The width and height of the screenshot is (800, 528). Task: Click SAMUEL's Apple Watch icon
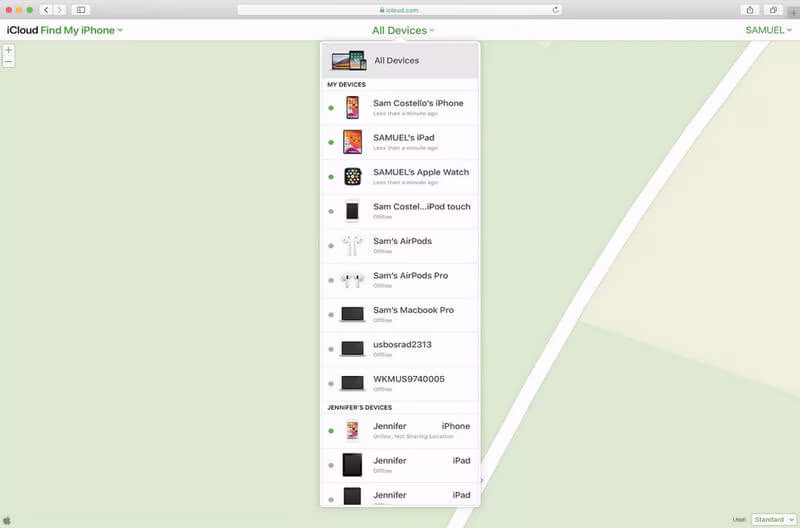pyautogui.click(x=353, y=177)
